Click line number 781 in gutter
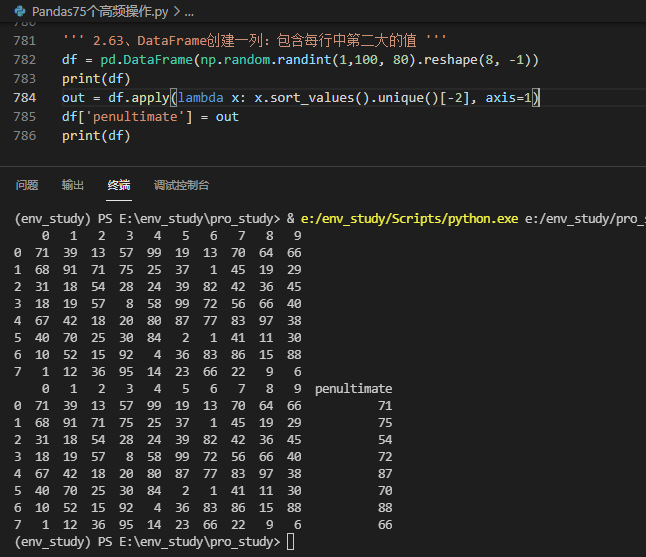646x557 pixels. (x=25, y=41)
